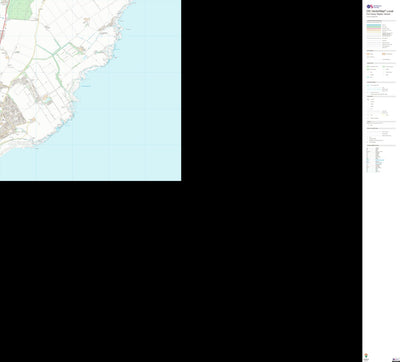Viewport: 400px width, 362px height.
Task: Click the emblem at bottom of legend panel
Action: pos(366,356)
